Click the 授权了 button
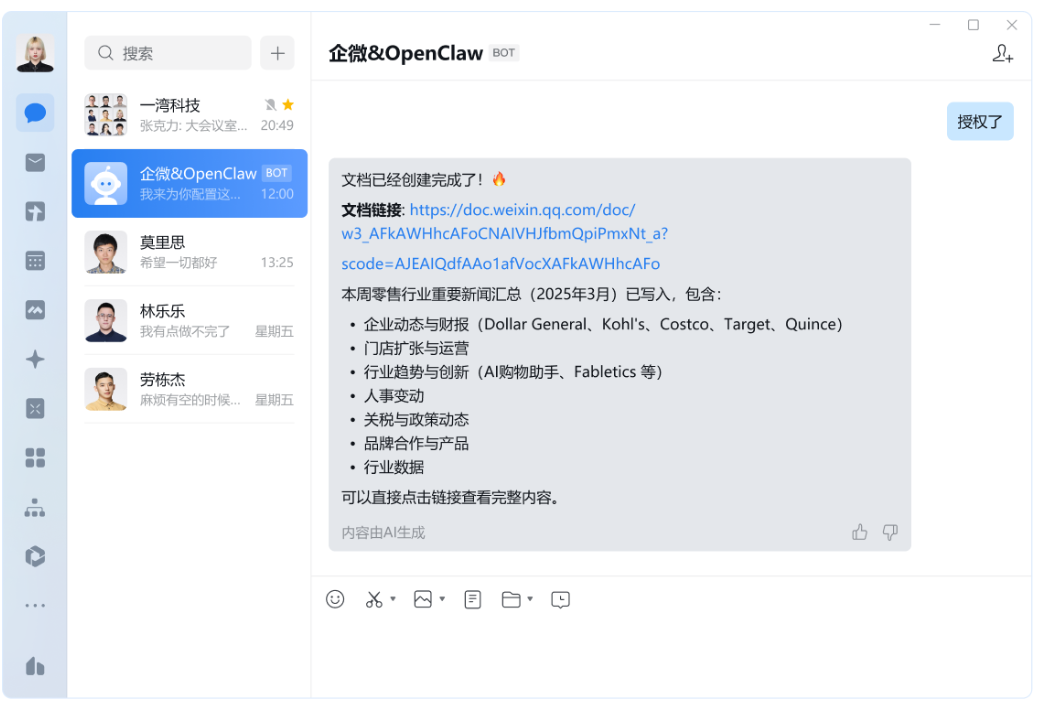1045x714 pixels. click(x=980, y=119)
